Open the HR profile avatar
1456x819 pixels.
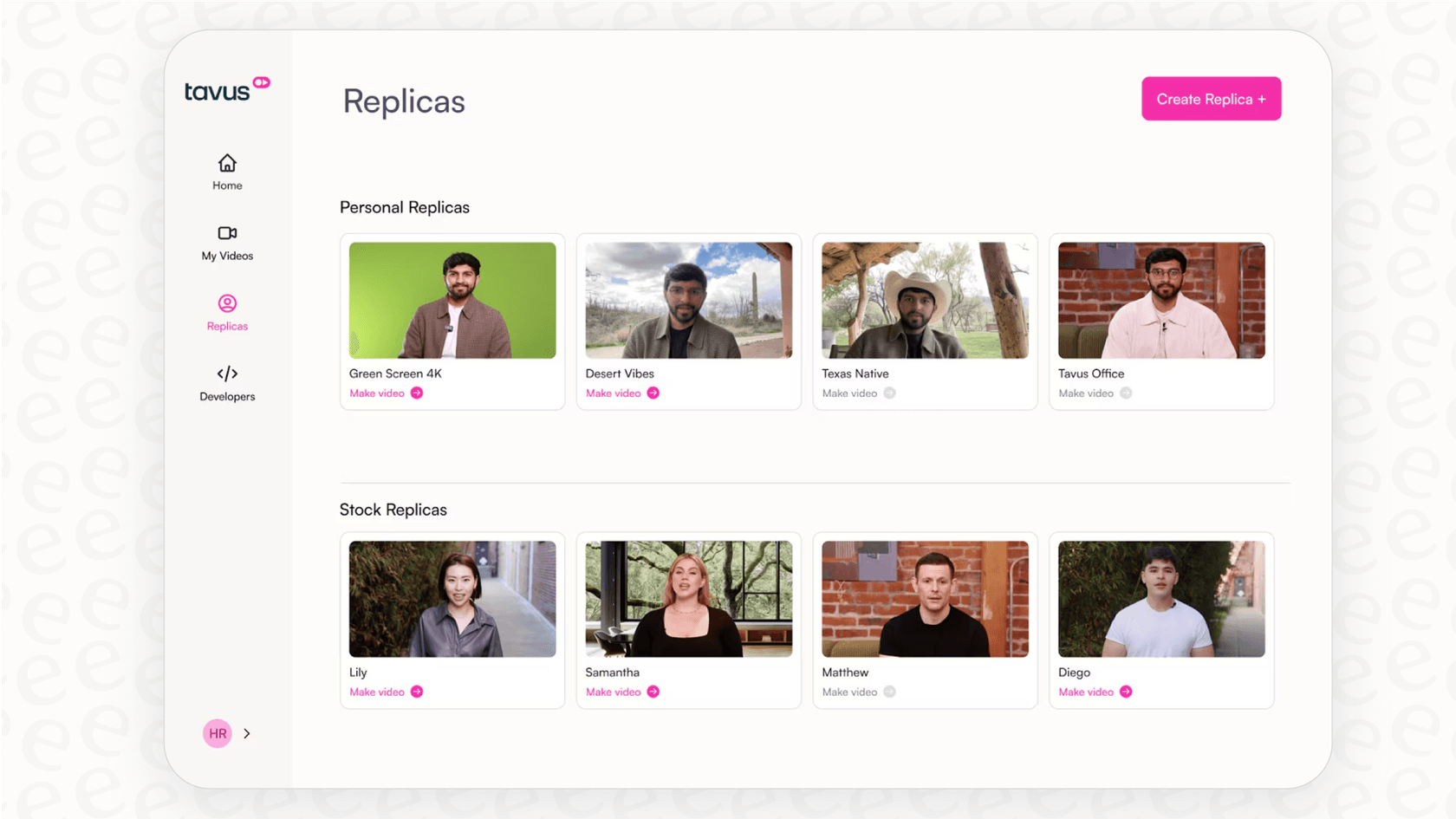pos(217,732)
